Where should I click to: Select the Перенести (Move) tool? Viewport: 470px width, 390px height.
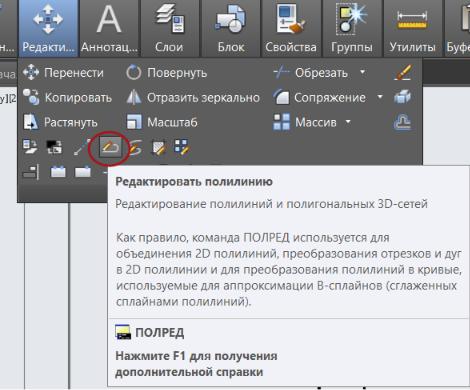coord(63,73)
